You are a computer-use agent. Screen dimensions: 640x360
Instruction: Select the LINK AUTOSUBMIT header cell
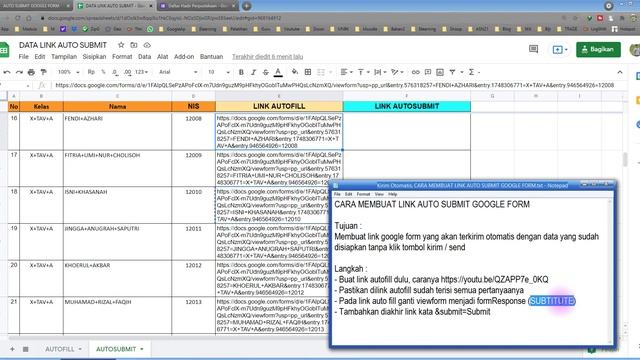coord(407,106)
